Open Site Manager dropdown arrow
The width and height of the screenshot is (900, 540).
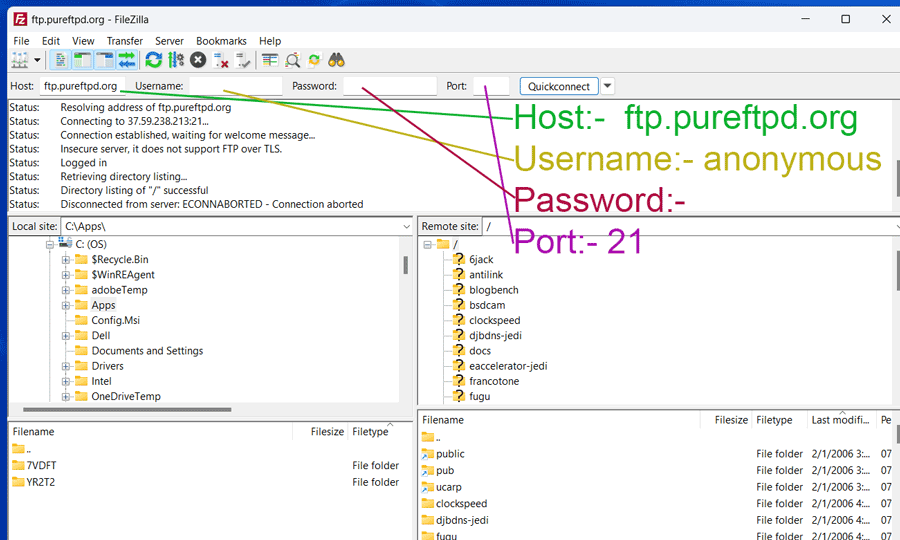(x=37, y=60)
